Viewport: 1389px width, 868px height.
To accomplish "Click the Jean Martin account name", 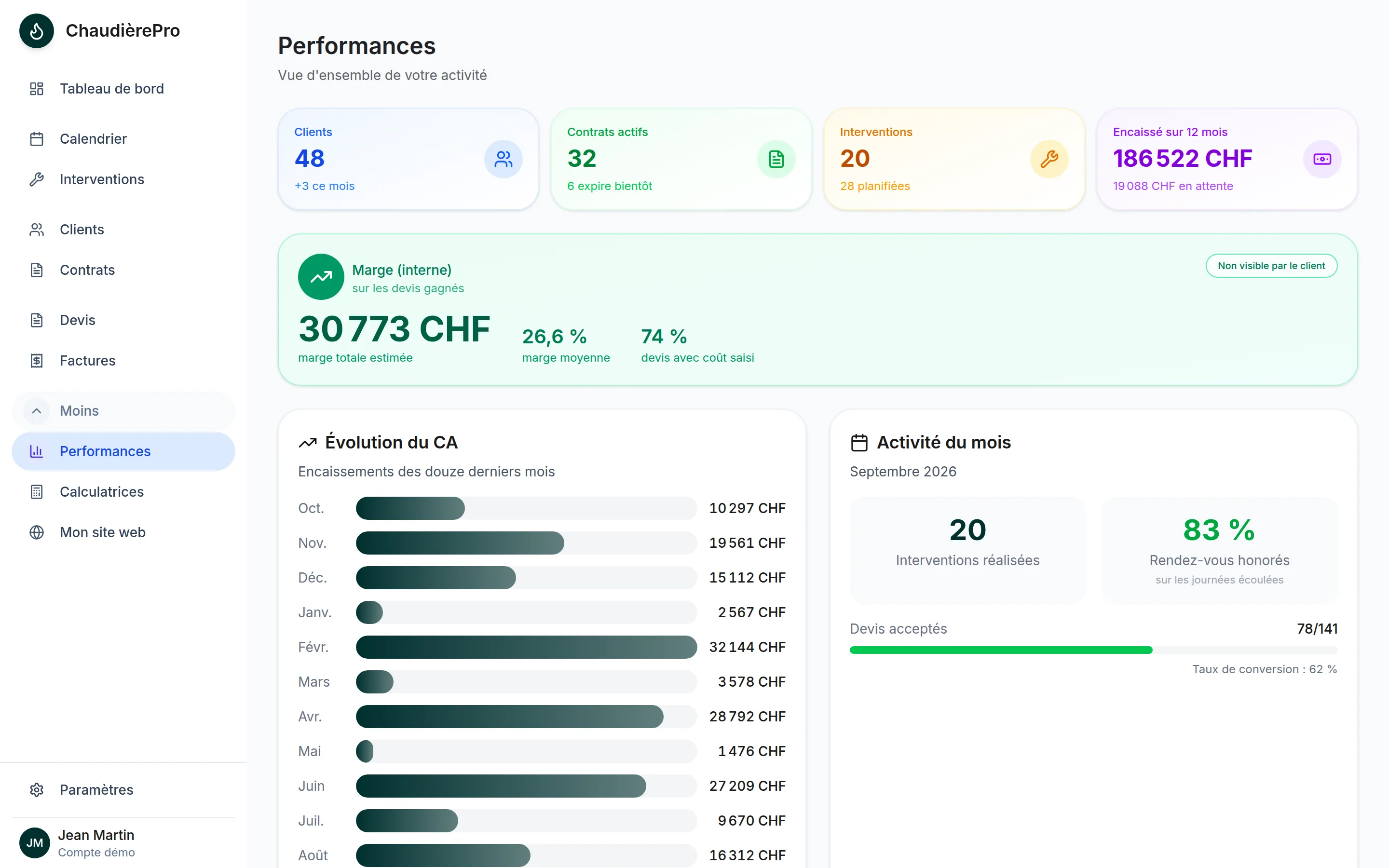I will [96, 835].
